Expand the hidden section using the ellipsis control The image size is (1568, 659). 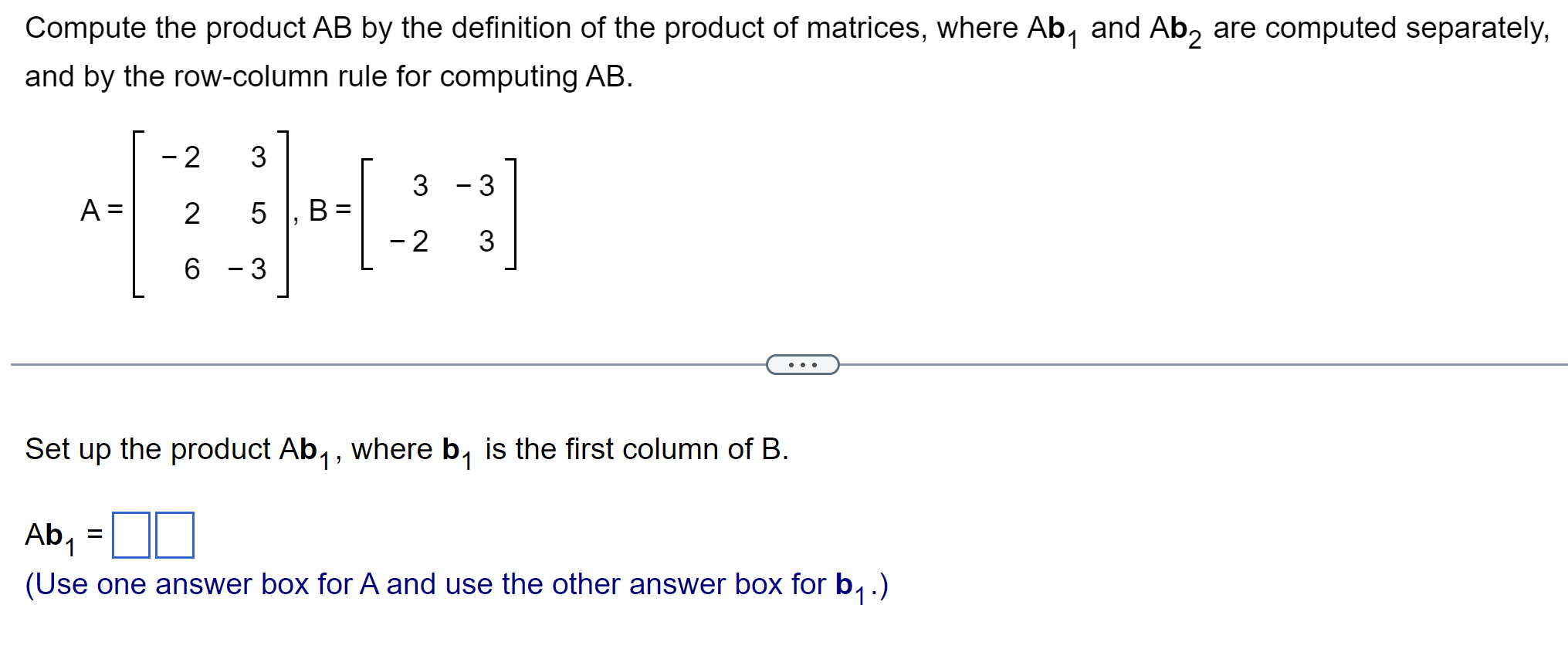[x=802, y=363]
